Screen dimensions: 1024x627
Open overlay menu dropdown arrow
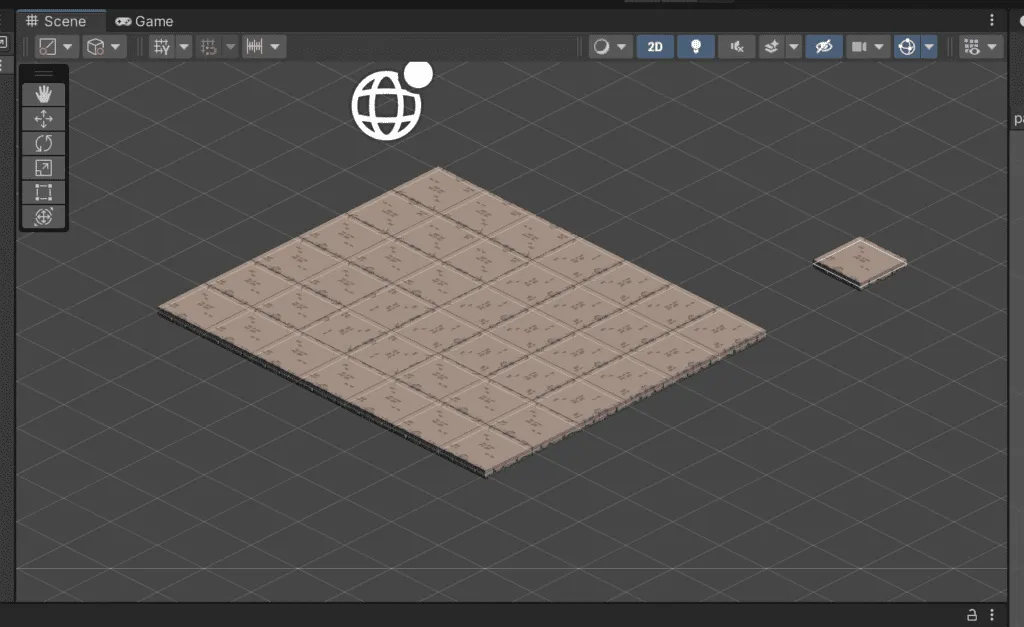(993, 47)
